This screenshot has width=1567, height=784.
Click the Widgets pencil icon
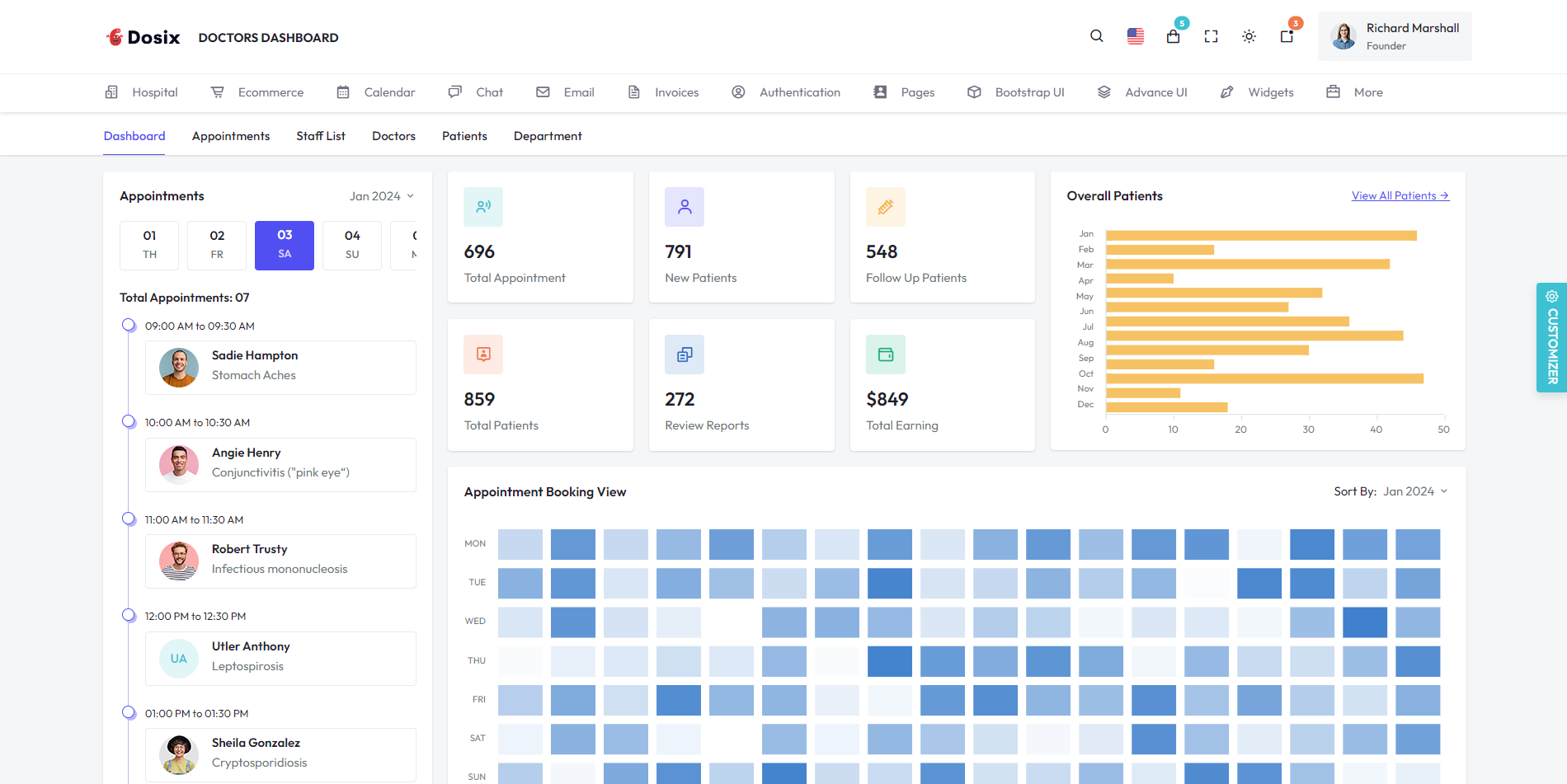click(1227, 92)
